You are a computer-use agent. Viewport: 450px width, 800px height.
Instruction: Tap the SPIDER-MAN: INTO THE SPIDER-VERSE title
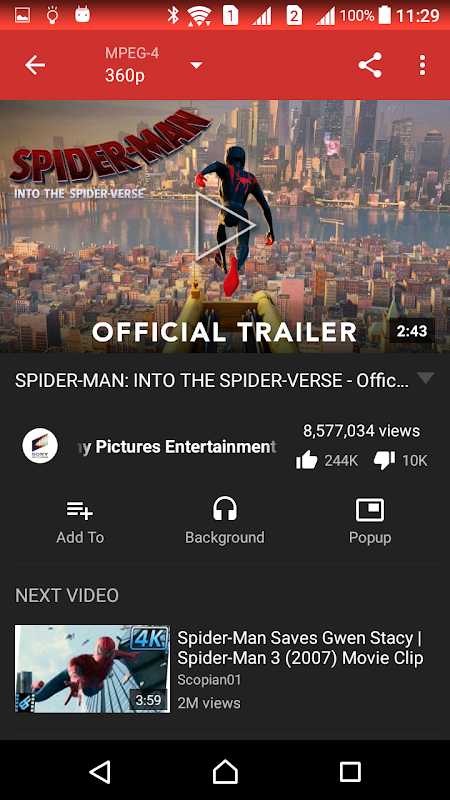point(212,381)
